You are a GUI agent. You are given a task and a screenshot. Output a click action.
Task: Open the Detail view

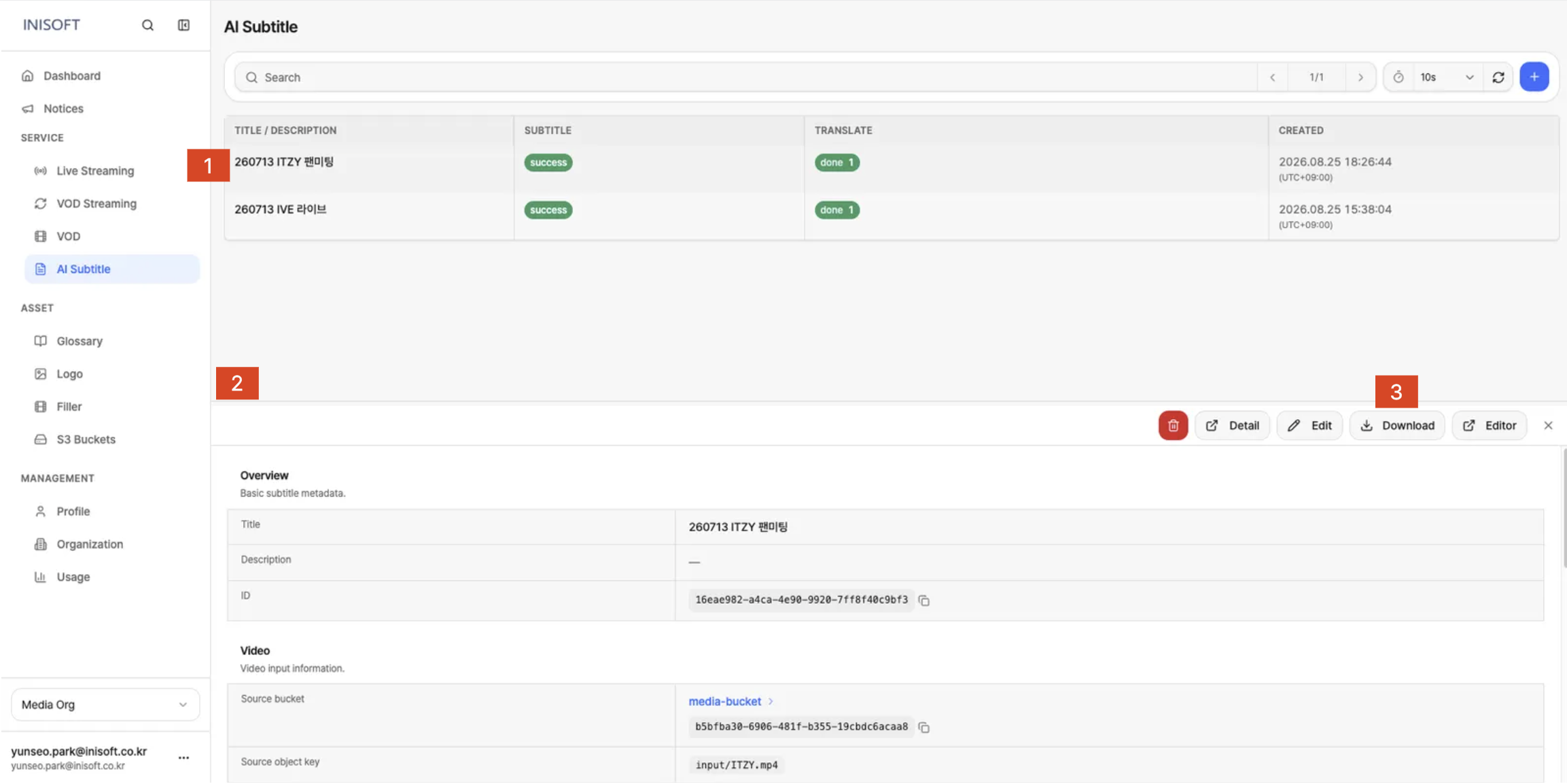(1232, 425)
